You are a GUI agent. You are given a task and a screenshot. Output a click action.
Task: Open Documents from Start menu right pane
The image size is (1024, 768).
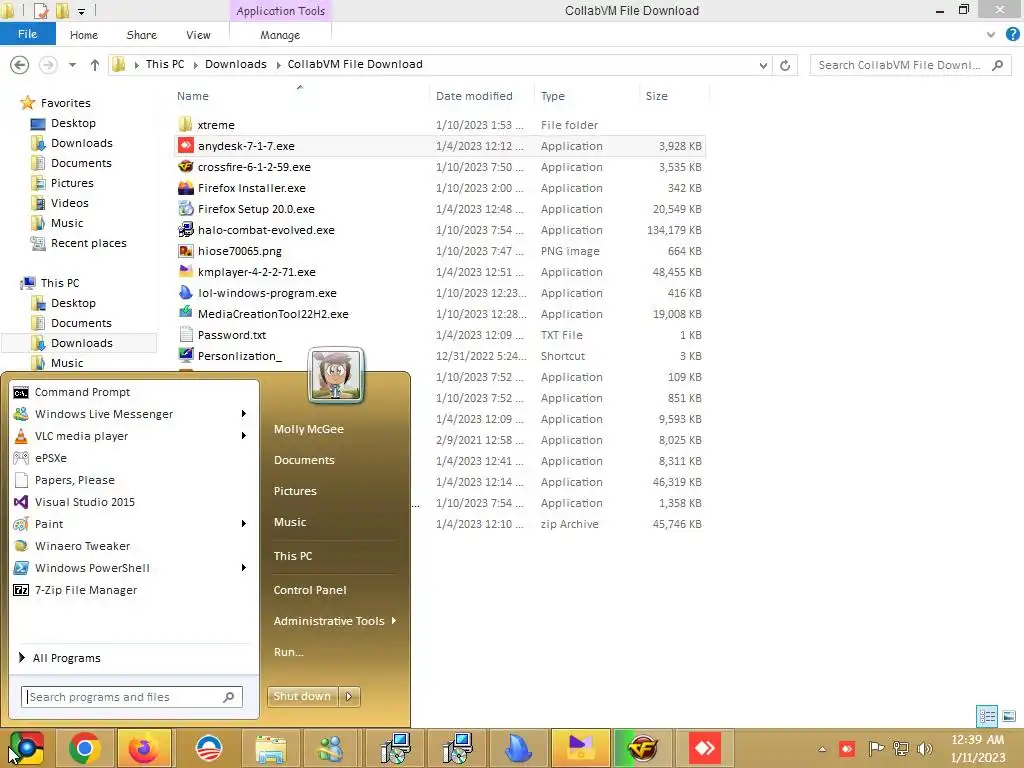(304, 460)
